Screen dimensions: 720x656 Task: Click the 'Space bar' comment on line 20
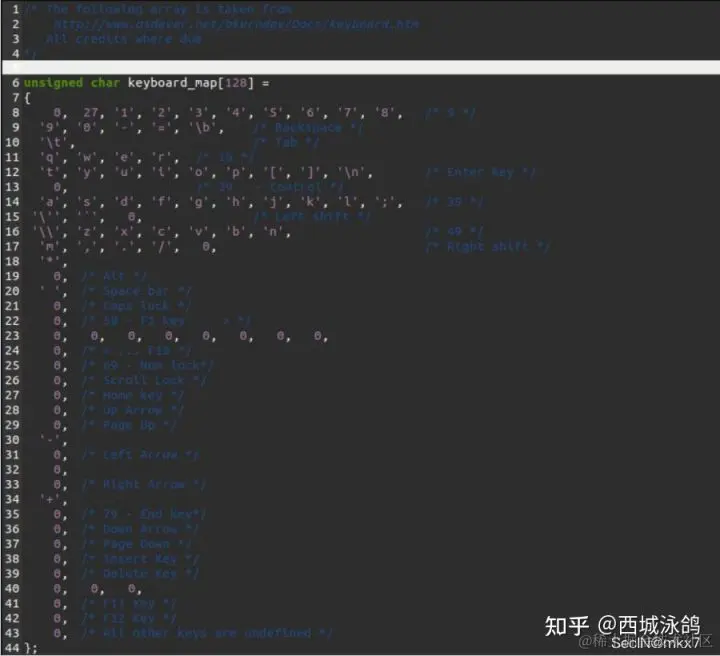pos(136,292)
